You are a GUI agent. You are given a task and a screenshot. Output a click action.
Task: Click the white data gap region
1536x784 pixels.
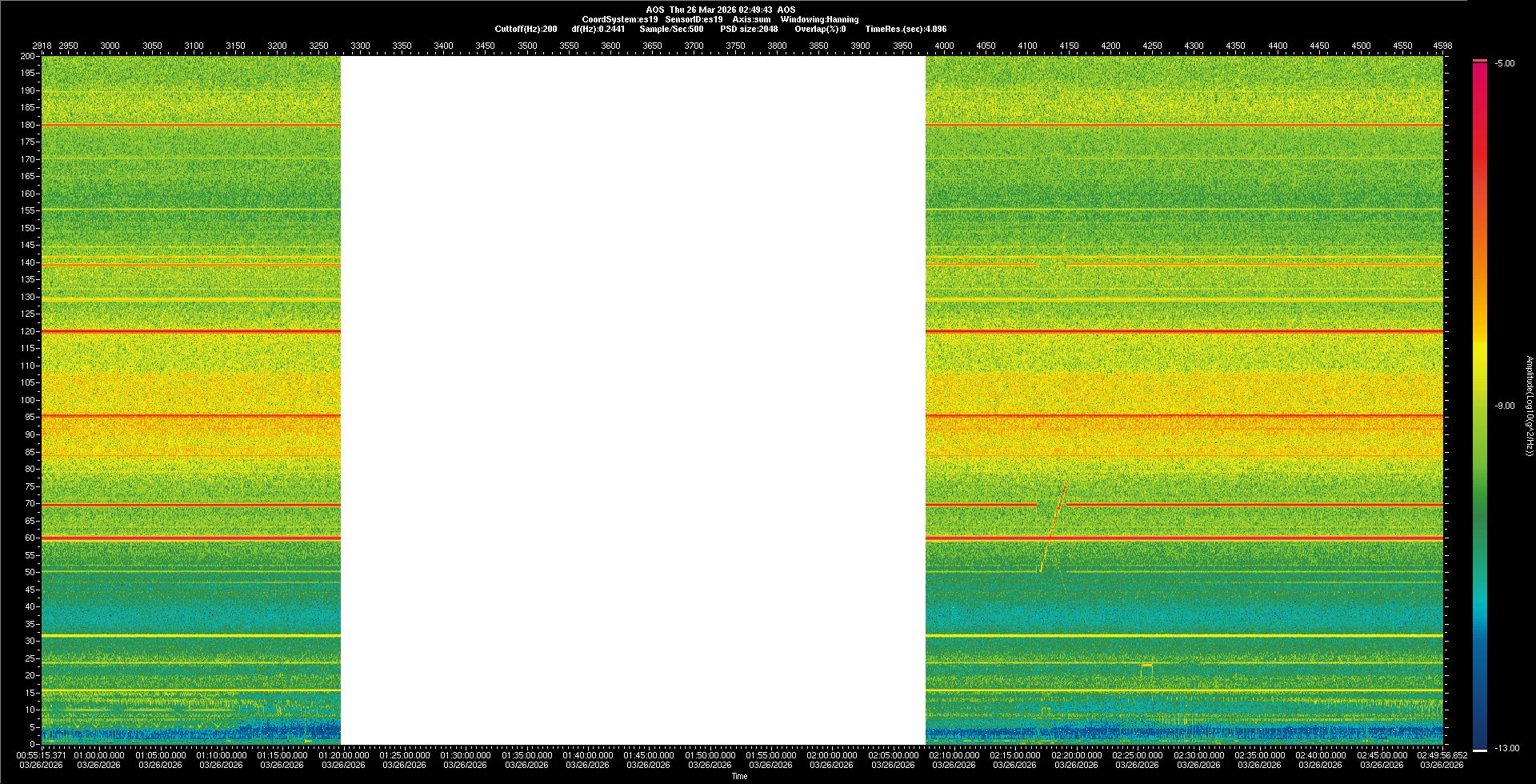tap(633, 400)
